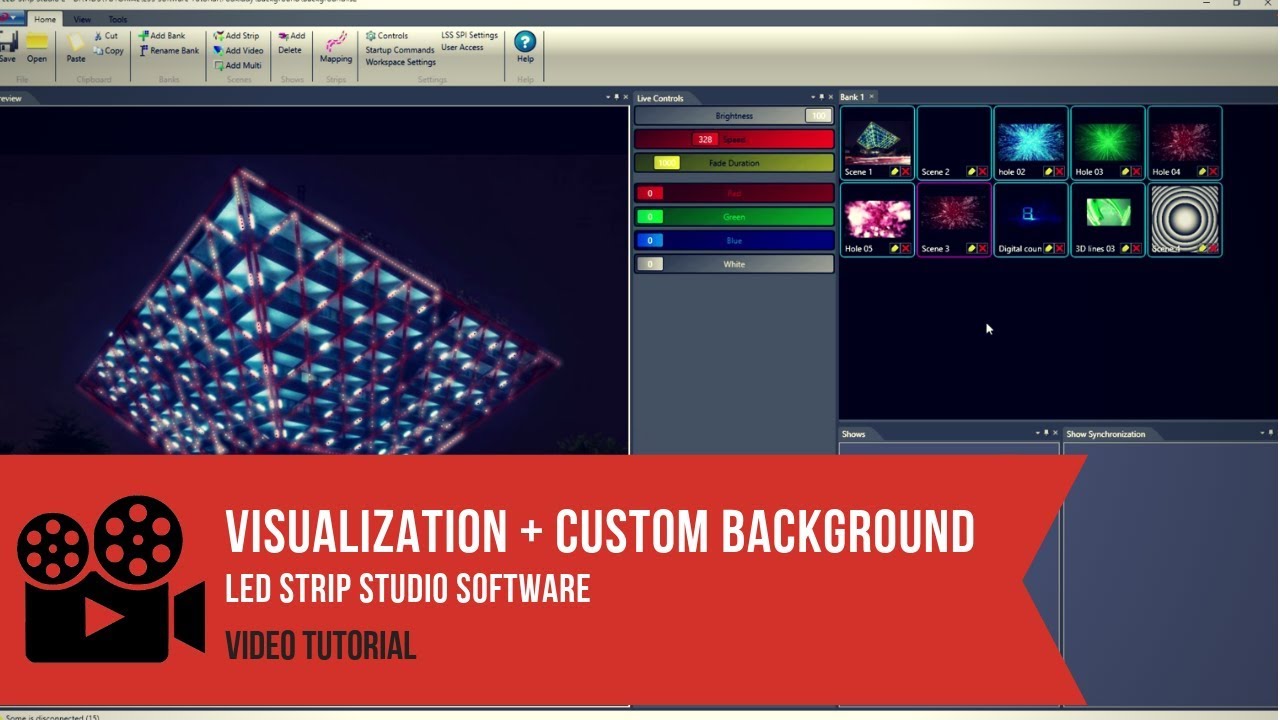The width and height of the screenshot is (1280, 720).
Task: Open the application menu button dropdown
Action: [11, 18]
